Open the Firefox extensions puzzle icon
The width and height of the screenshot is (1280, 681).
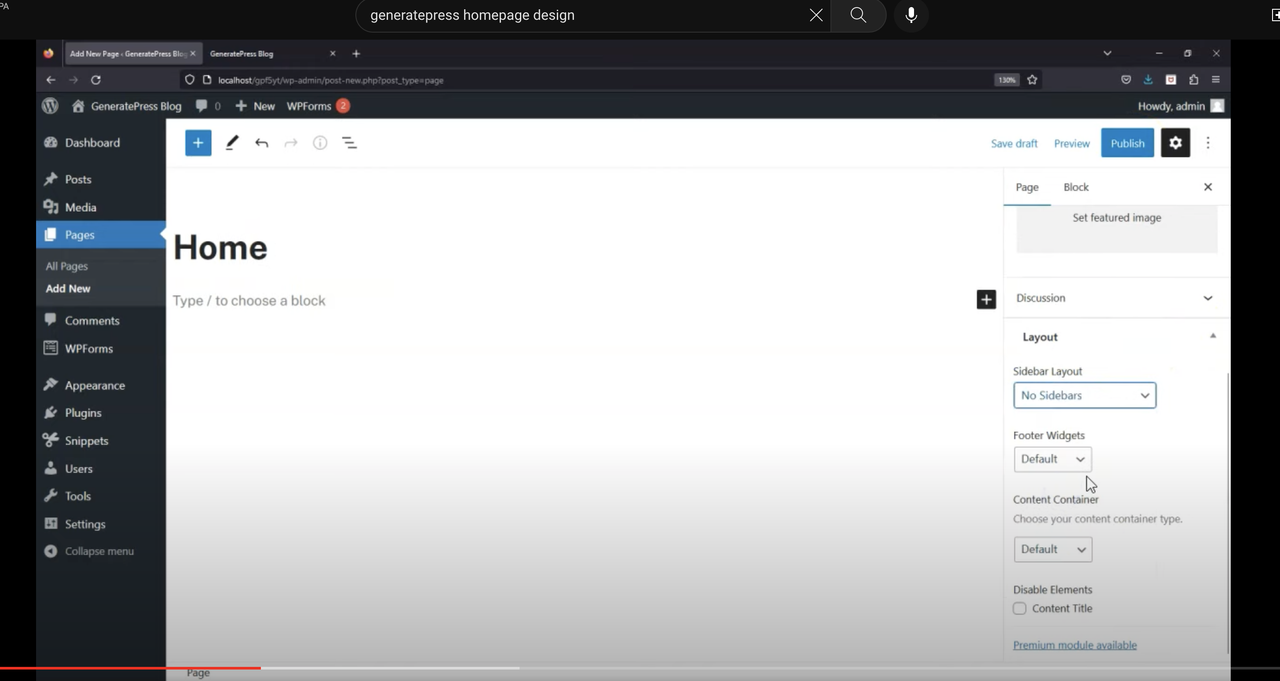(x=1194, y=80)
